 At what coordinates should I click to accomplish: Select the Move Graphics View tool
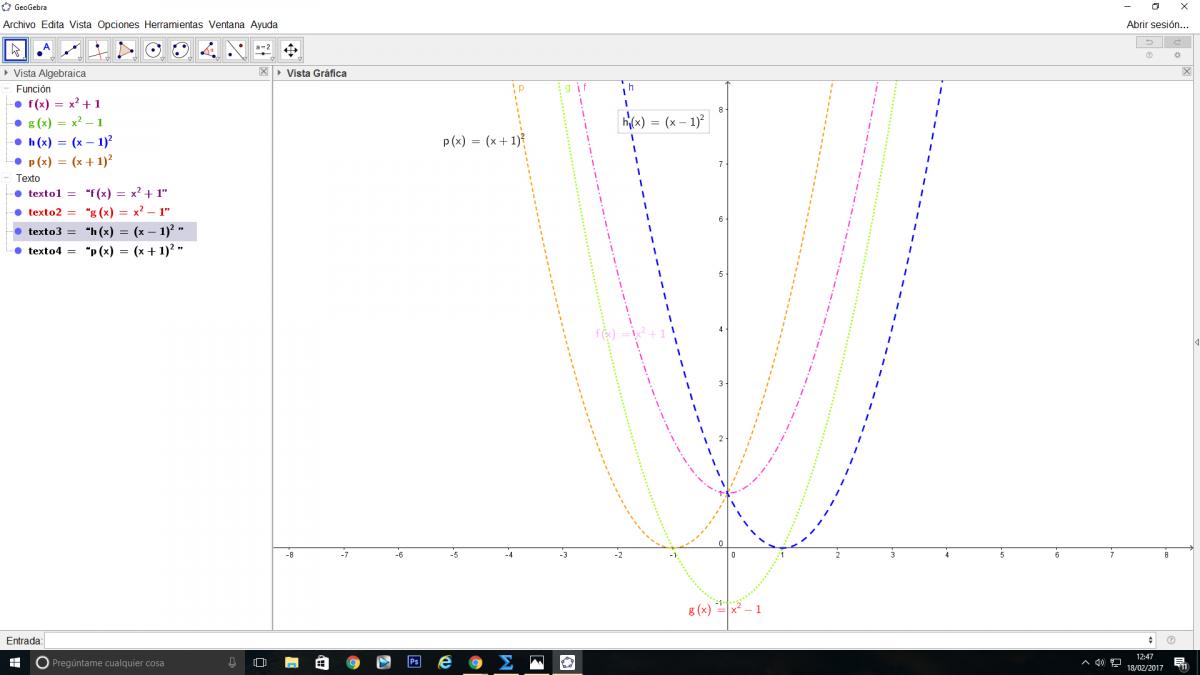(290, 49)
